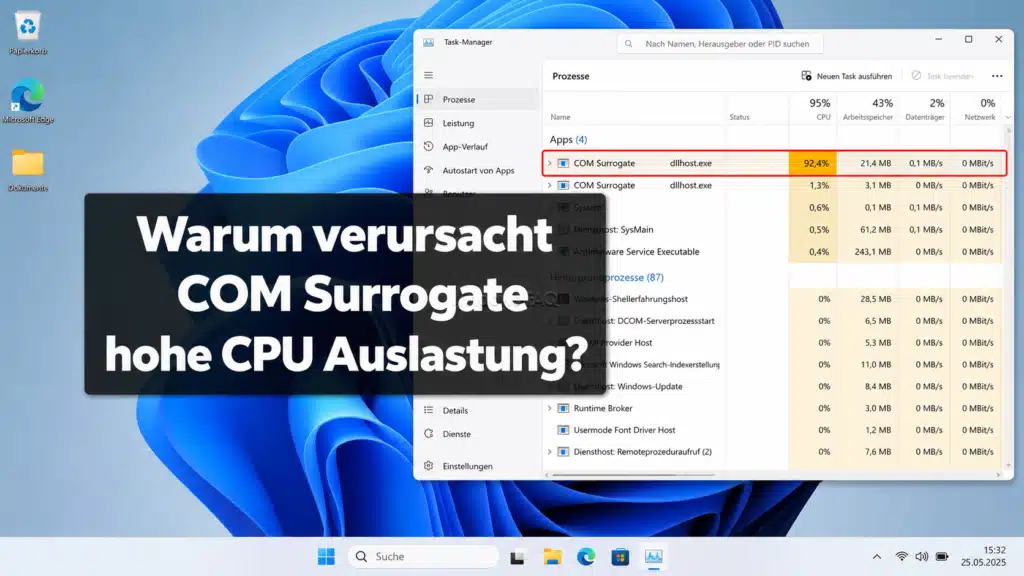
Task: Select the Windows Search-Indexerstellung row
Action: tap(774, 364)
